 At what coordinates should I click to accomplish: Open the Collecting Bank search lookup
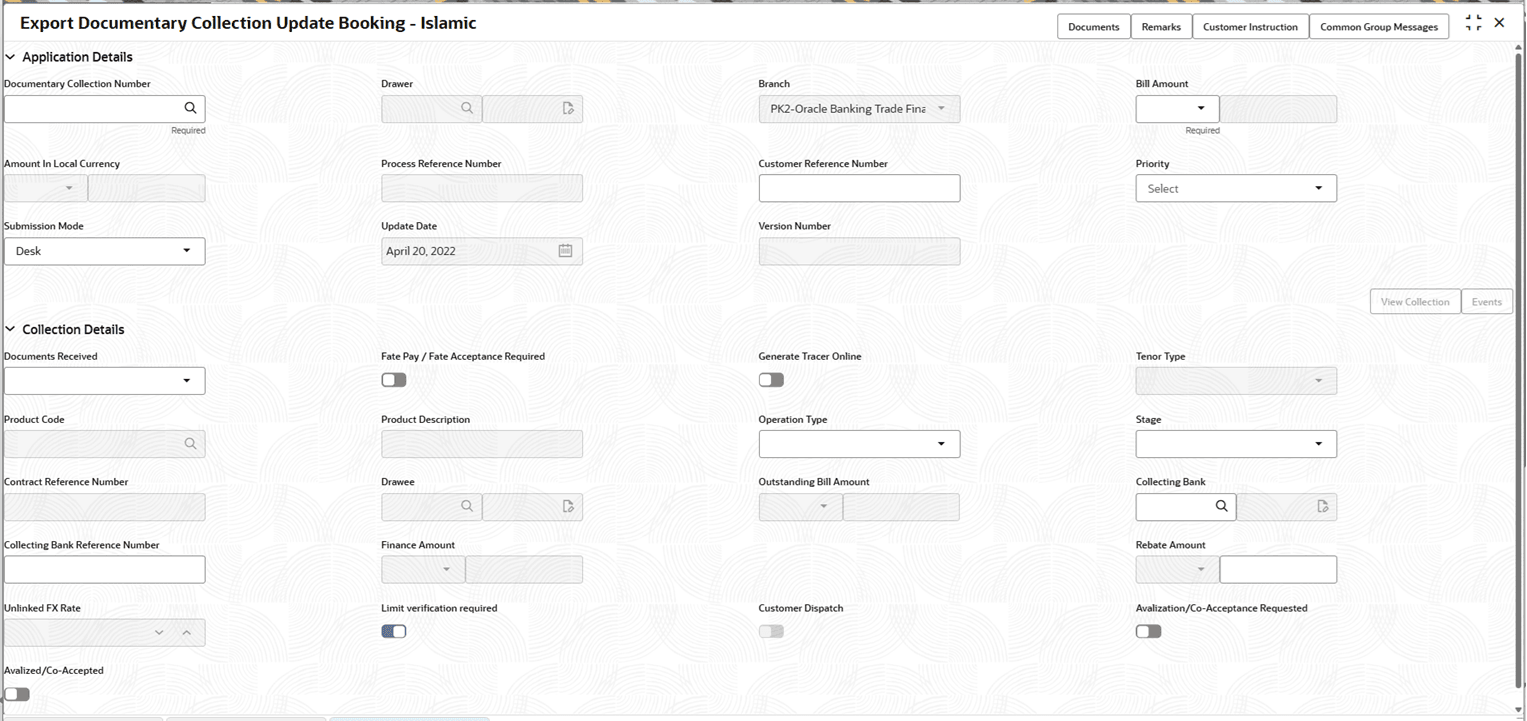point(1220,506)
